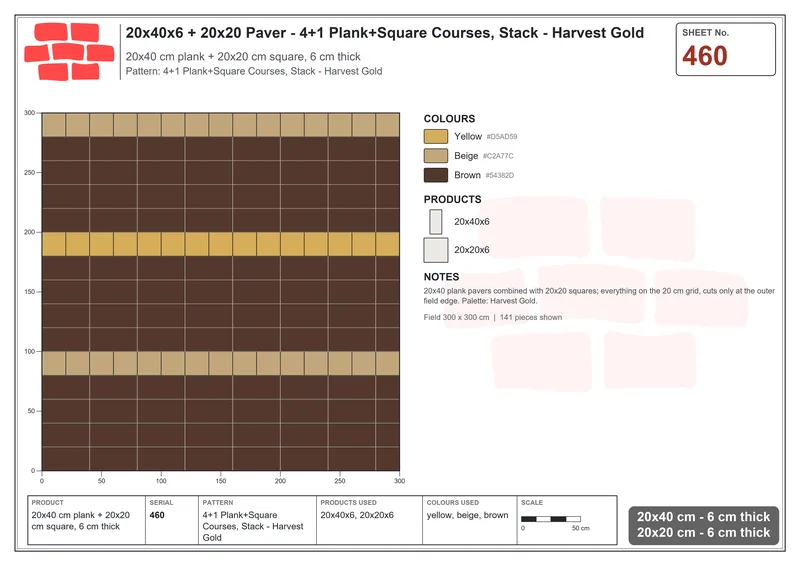Click the Brown colour swatch
This screenshot has height=566, width=800.
(436, 175)
